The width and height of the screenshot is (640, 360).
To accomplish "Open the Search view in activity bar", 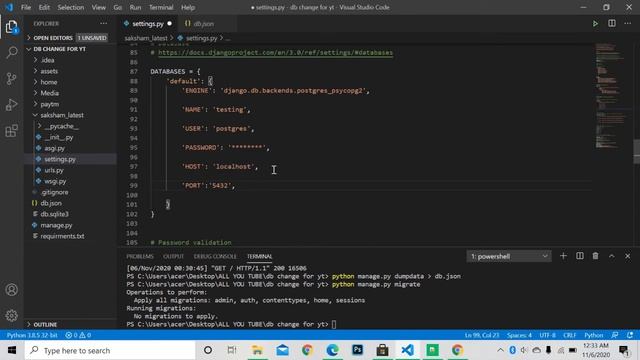I will tap(11, 52).
